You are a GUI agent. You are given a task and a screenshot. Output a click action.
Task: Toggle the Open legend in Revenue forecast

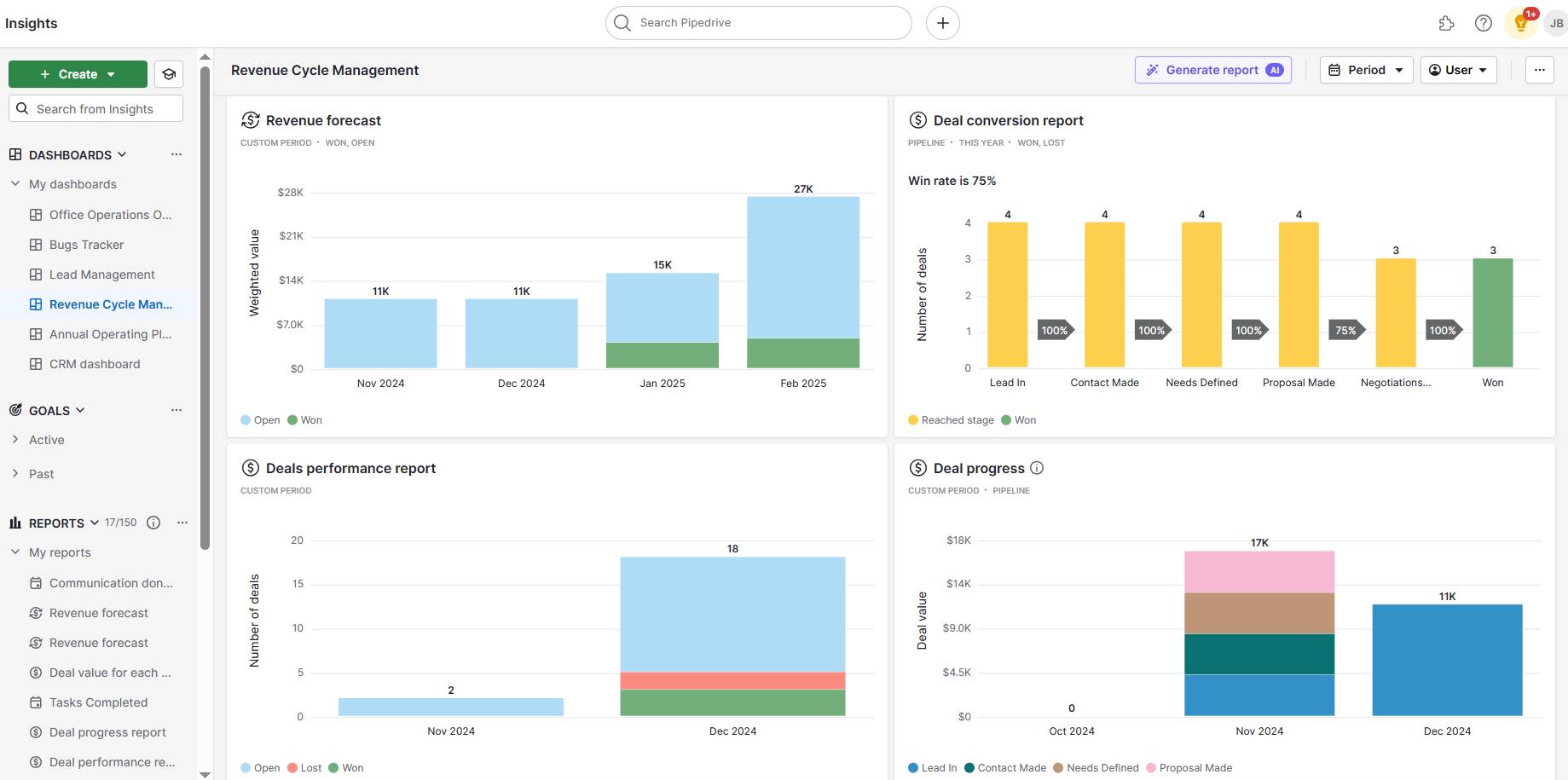click(x=261, y=420)
